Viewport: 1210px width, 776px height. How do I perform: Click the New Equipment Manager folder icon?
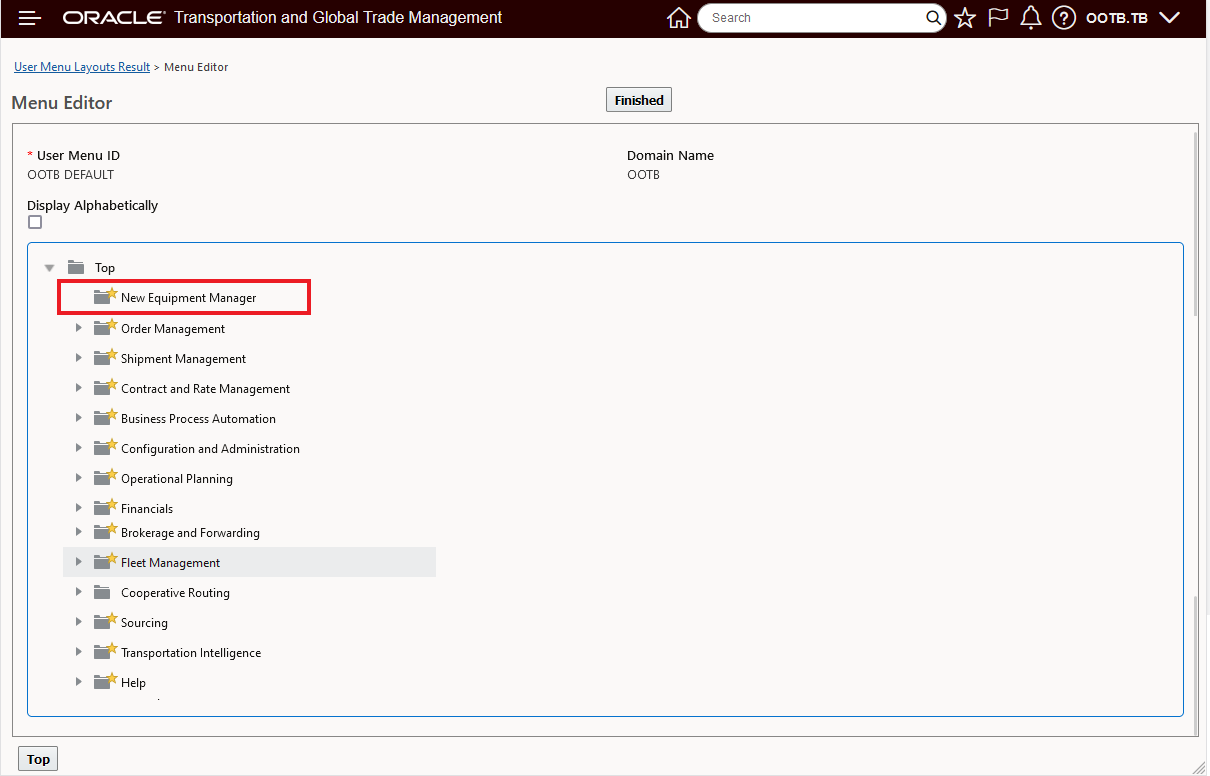104,297
